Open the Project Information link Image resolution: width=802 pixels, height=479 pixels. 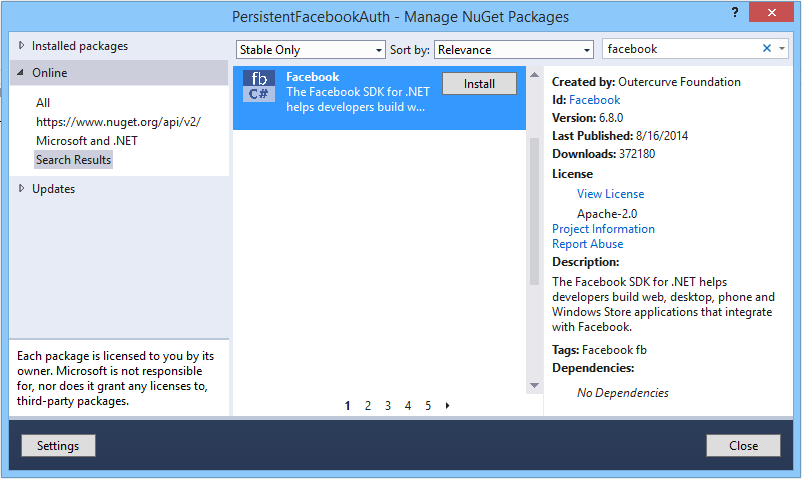[x=604, y=229]
